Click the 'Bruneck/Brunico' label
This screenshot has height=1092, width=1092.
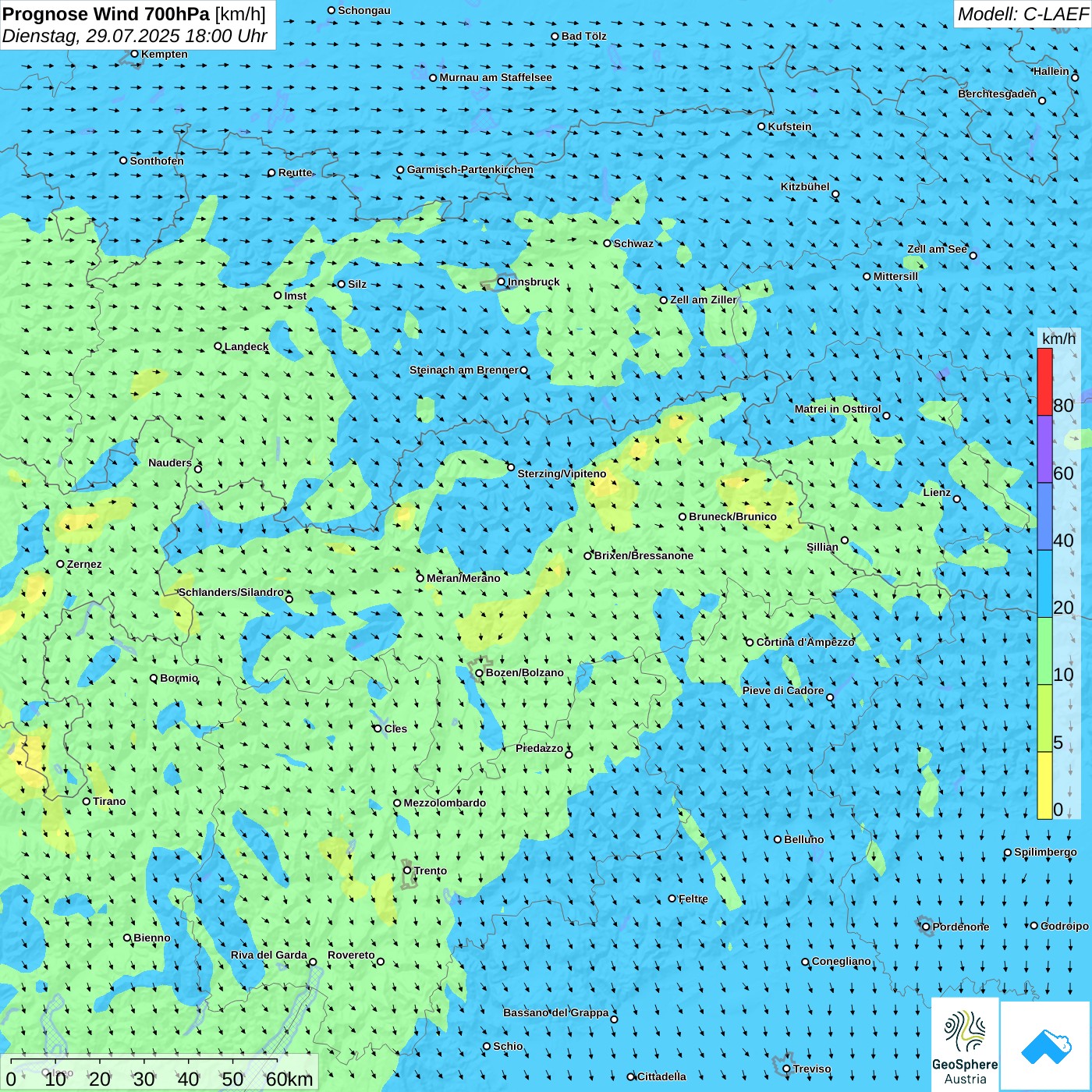pyautogui.click(x=732, y=516)
